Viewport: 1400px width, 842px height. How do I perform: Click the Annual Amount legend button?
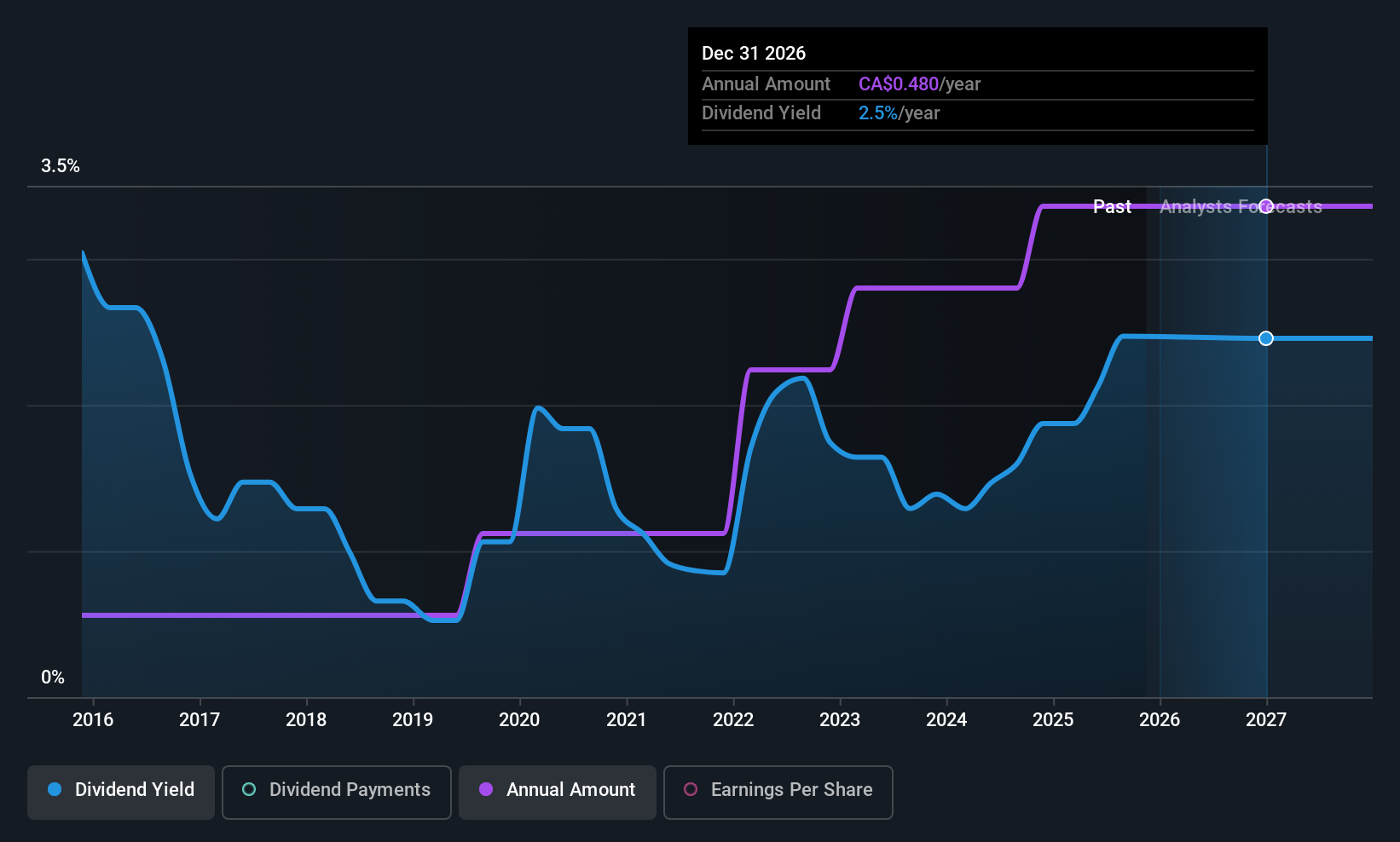pos(557,792)
